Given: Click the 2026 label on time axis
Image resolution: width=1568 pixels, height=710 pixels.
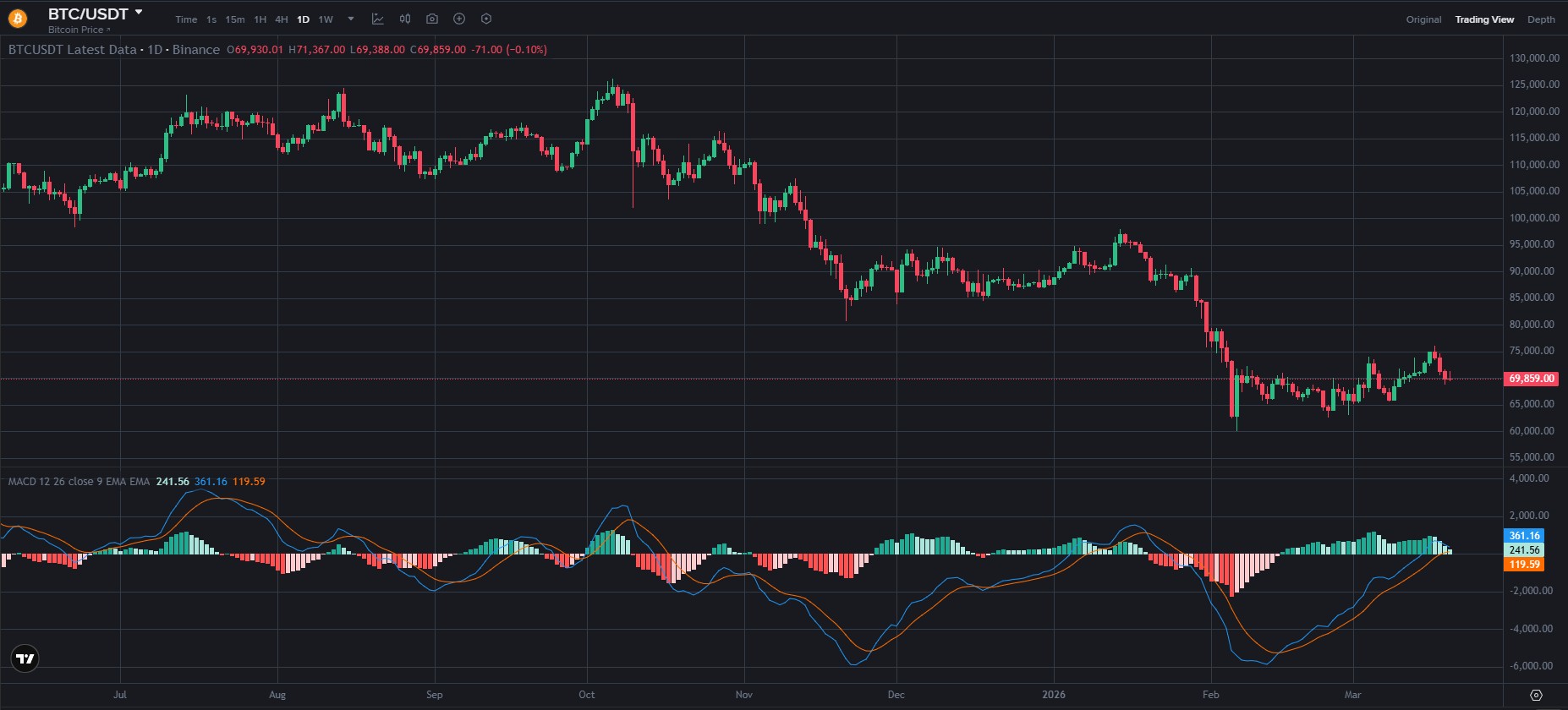Looking at the screenshot, I should pos(1054,695).
